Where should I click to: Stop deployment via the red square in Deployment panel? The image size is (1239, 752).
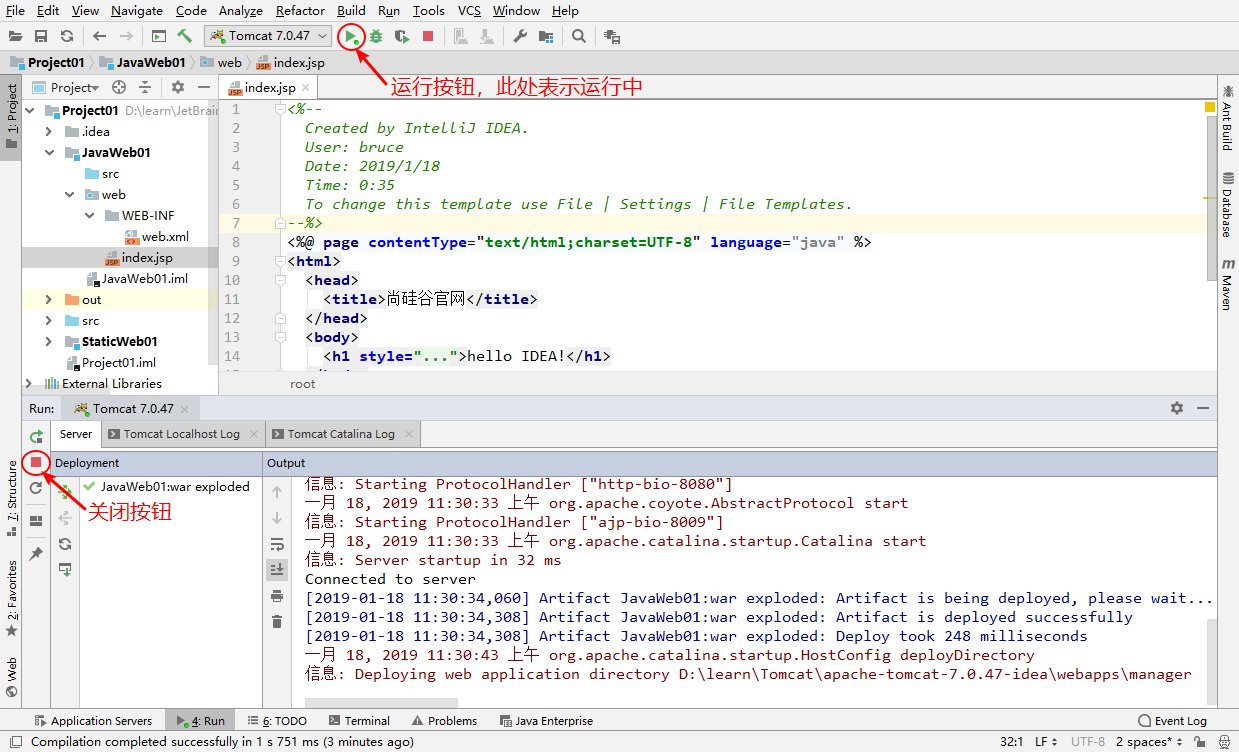pyautogui.click(x=36, y=462)
